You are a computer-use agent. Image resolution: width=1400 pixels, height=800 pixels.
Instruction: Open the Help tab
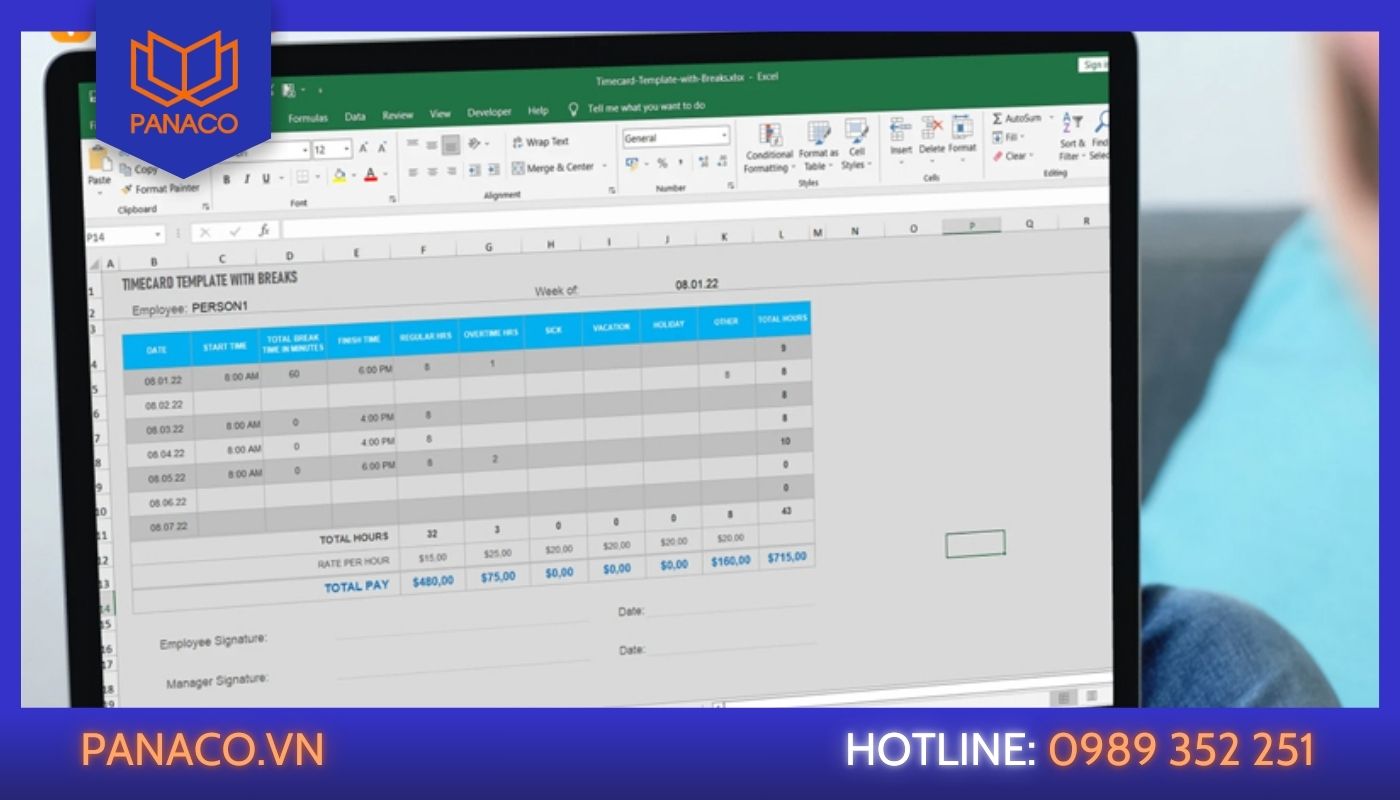coord(538,111)
